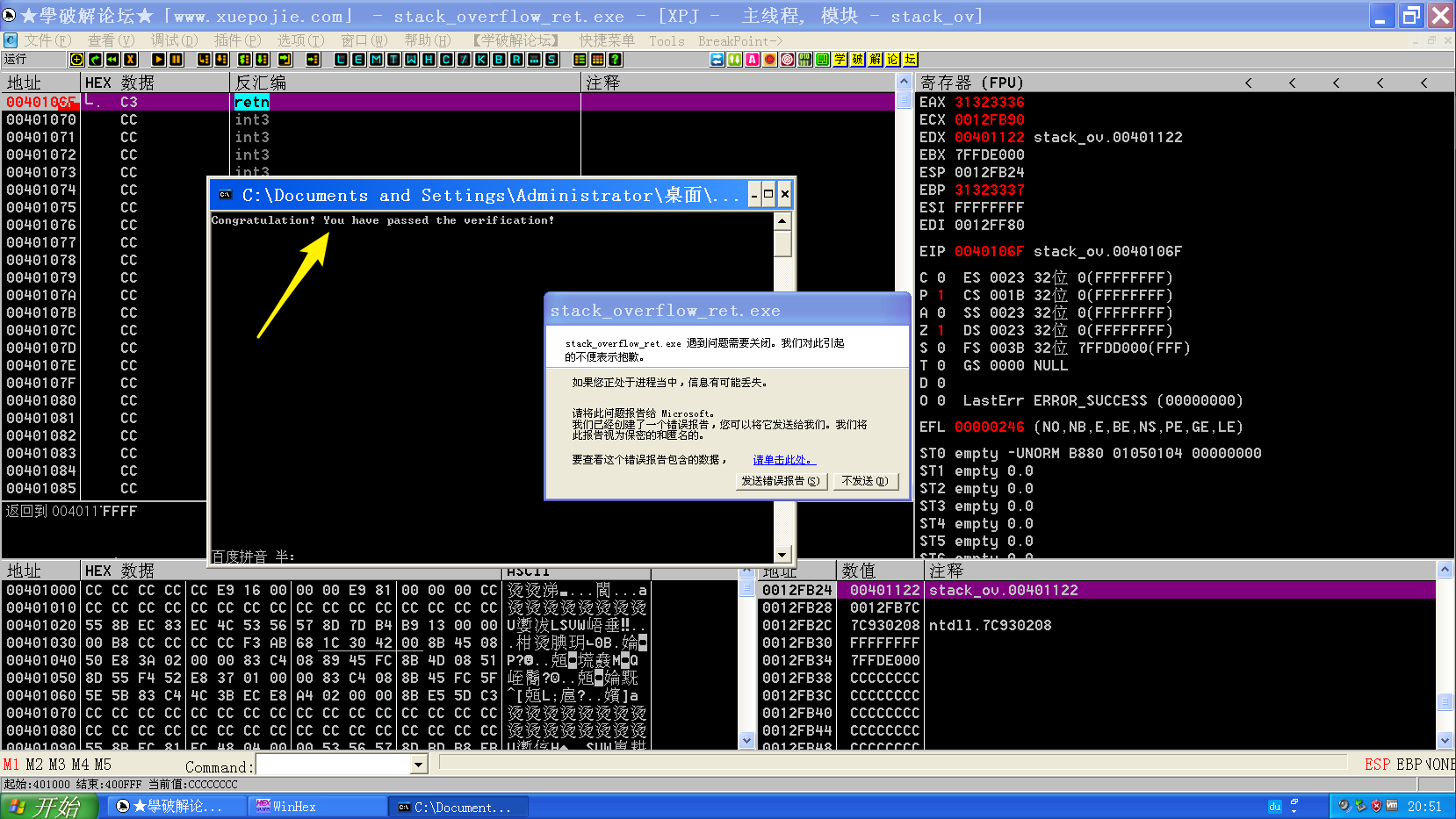Image resolution: width=1456 pixels, height=819 pixels.
Task: Open debugging options with the list icon
Action: pyautogui.click(x=580, y=60)
